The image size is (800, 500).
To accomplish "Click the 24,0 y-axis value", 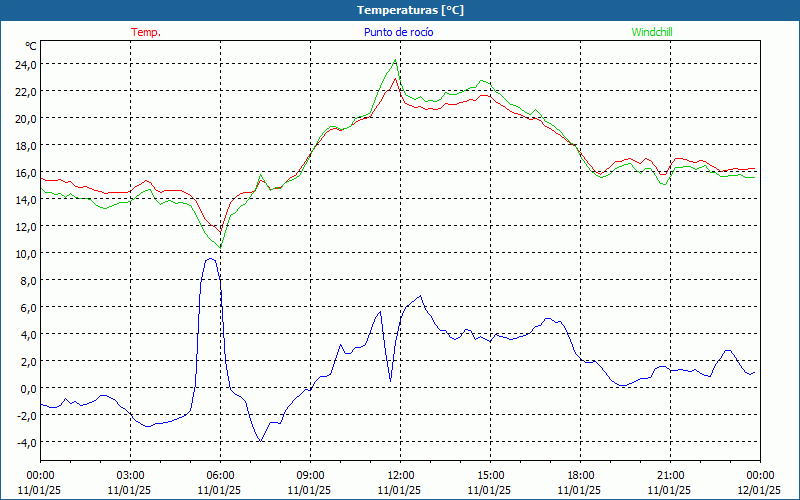I will (x=26, y=65).
